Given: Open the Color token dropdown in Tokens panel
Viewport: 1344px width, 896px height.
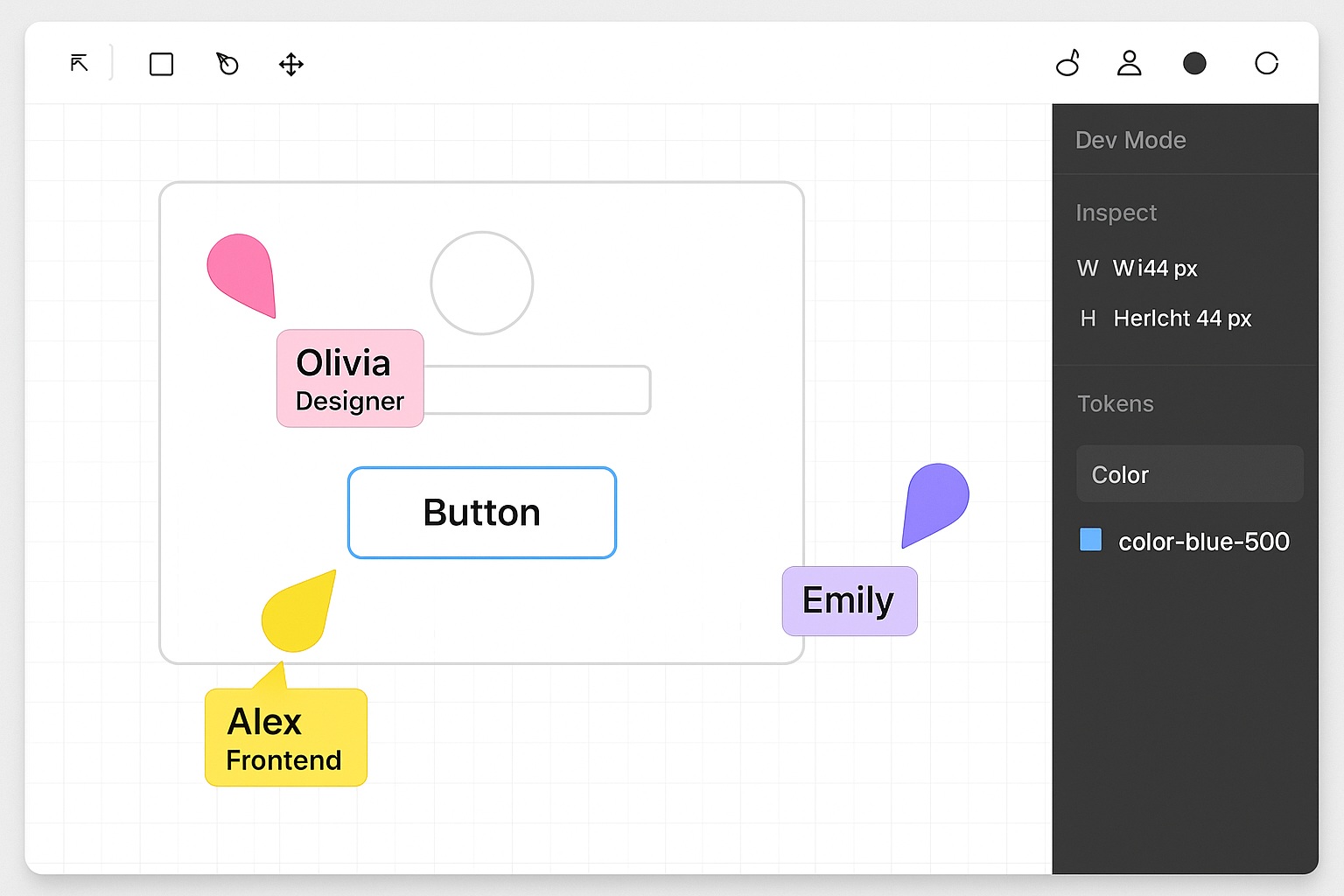Looking at the screenshot, I should (1189, 473).
